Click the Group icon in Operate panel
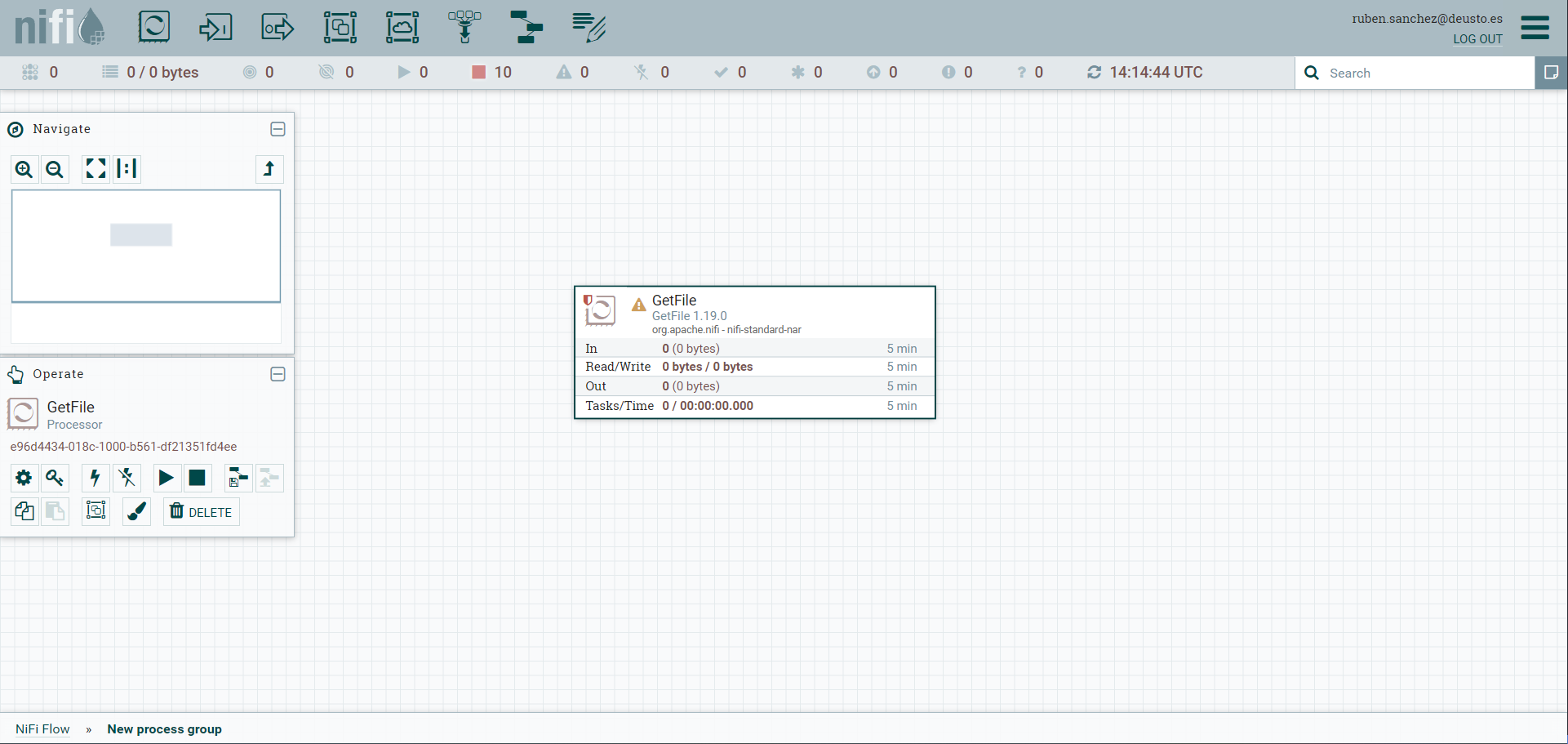The image size is (1568, 744). point(96,511)
